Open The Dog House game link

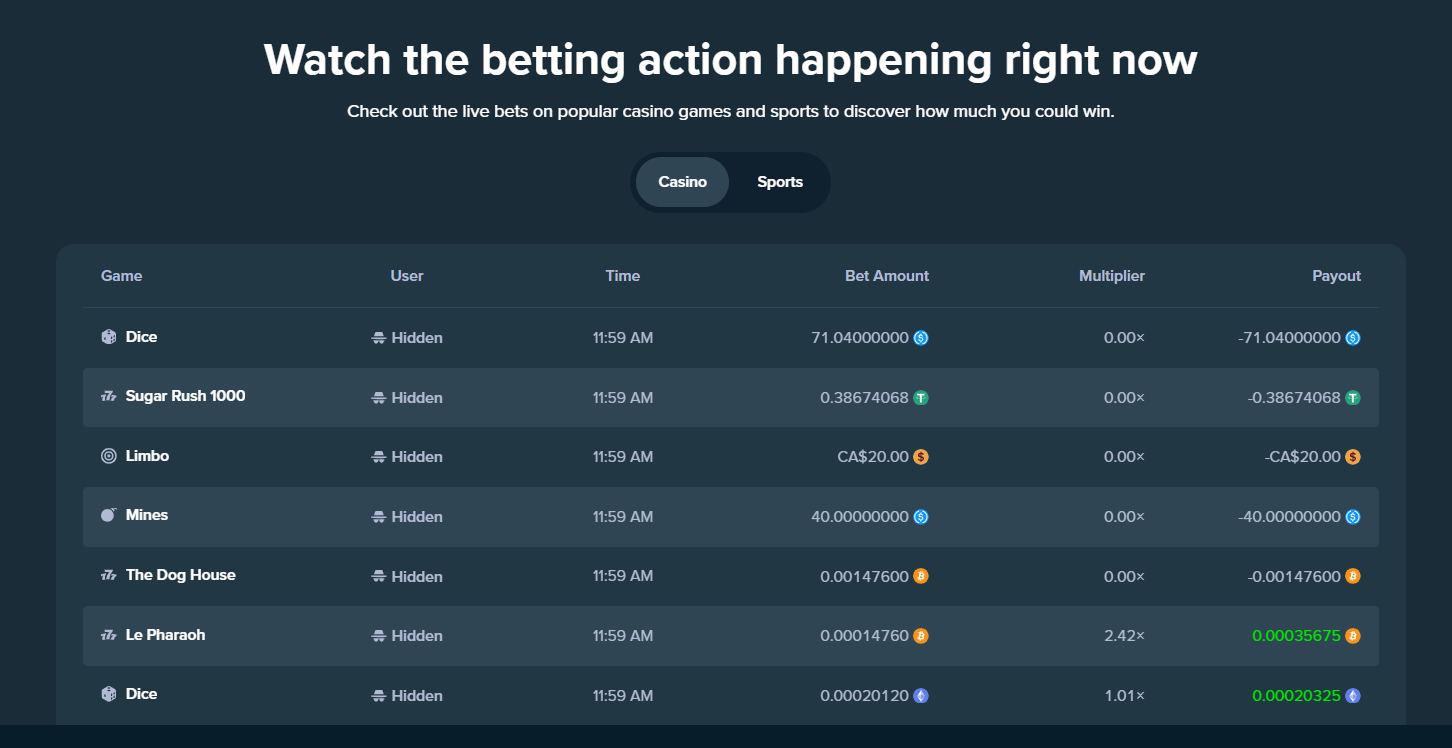click(180, 575)
